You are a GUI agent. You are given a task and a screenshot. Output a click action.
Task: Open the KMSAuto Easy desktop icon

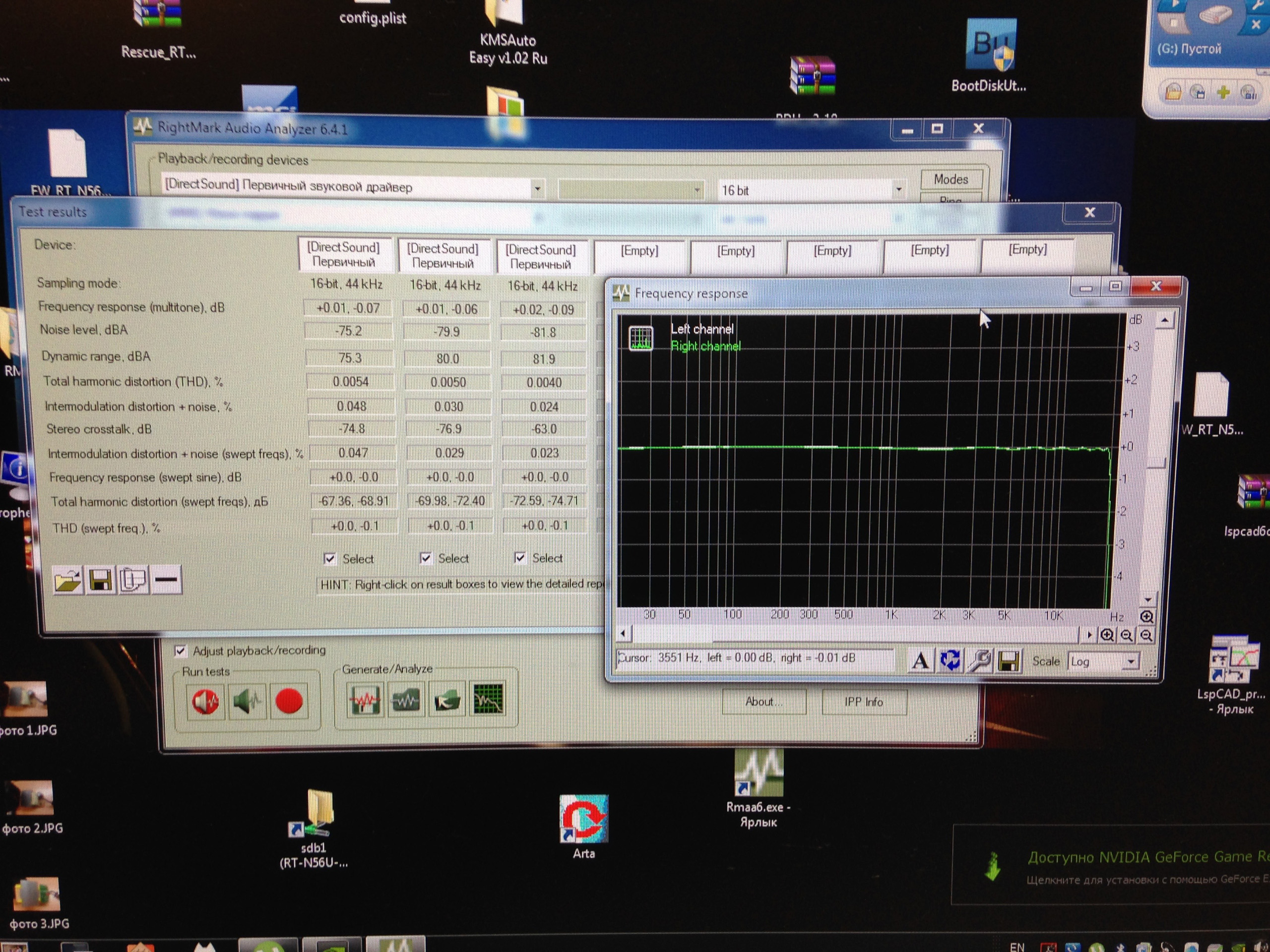508,33
